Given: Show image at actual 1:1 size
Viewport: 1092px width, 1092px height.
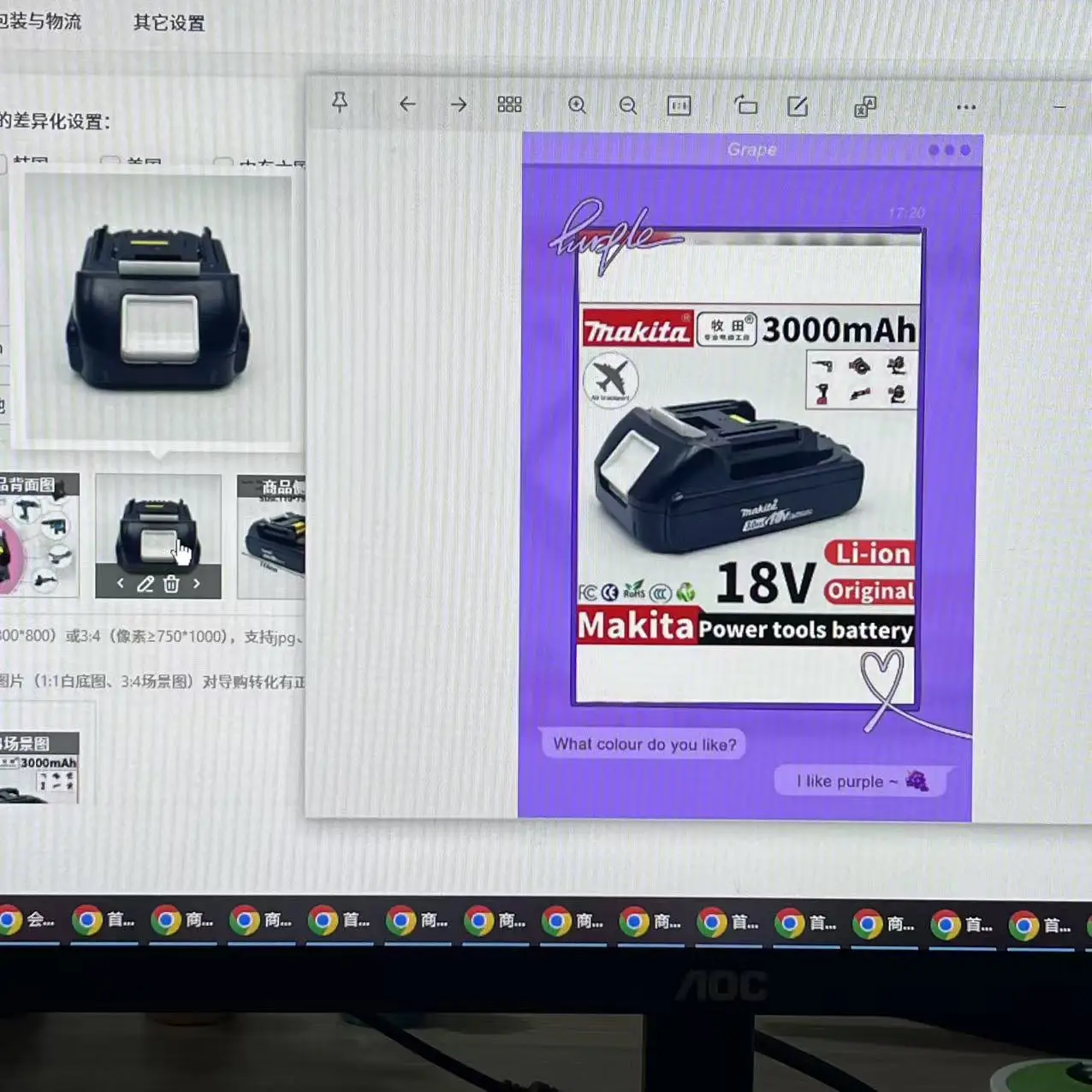Looking at the screenshot, I should coord(679,105).
